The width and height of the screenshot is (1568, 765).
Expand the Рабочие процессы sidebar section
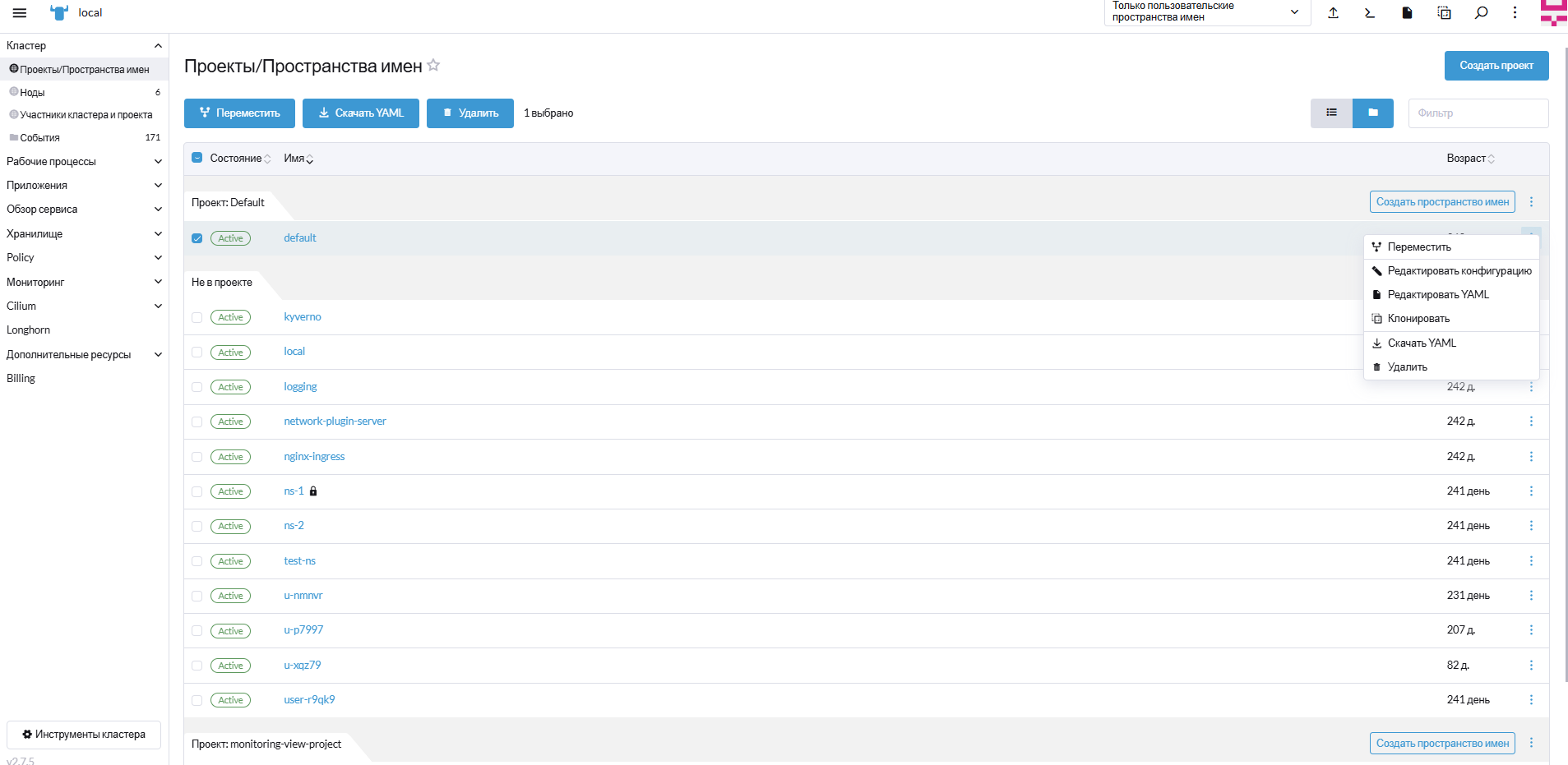(83, 162)
